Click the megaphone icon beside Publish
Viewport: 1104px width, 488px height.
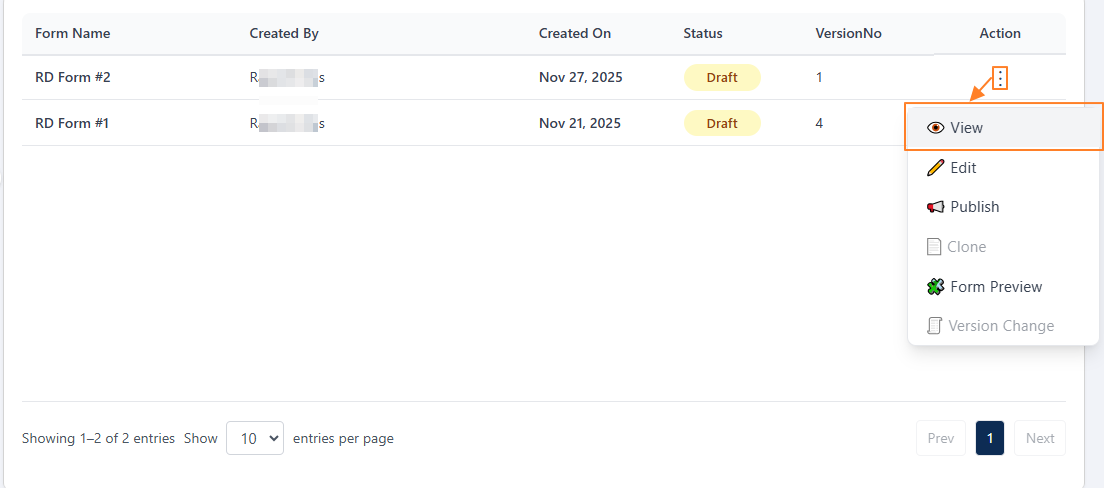coord(935,207)
